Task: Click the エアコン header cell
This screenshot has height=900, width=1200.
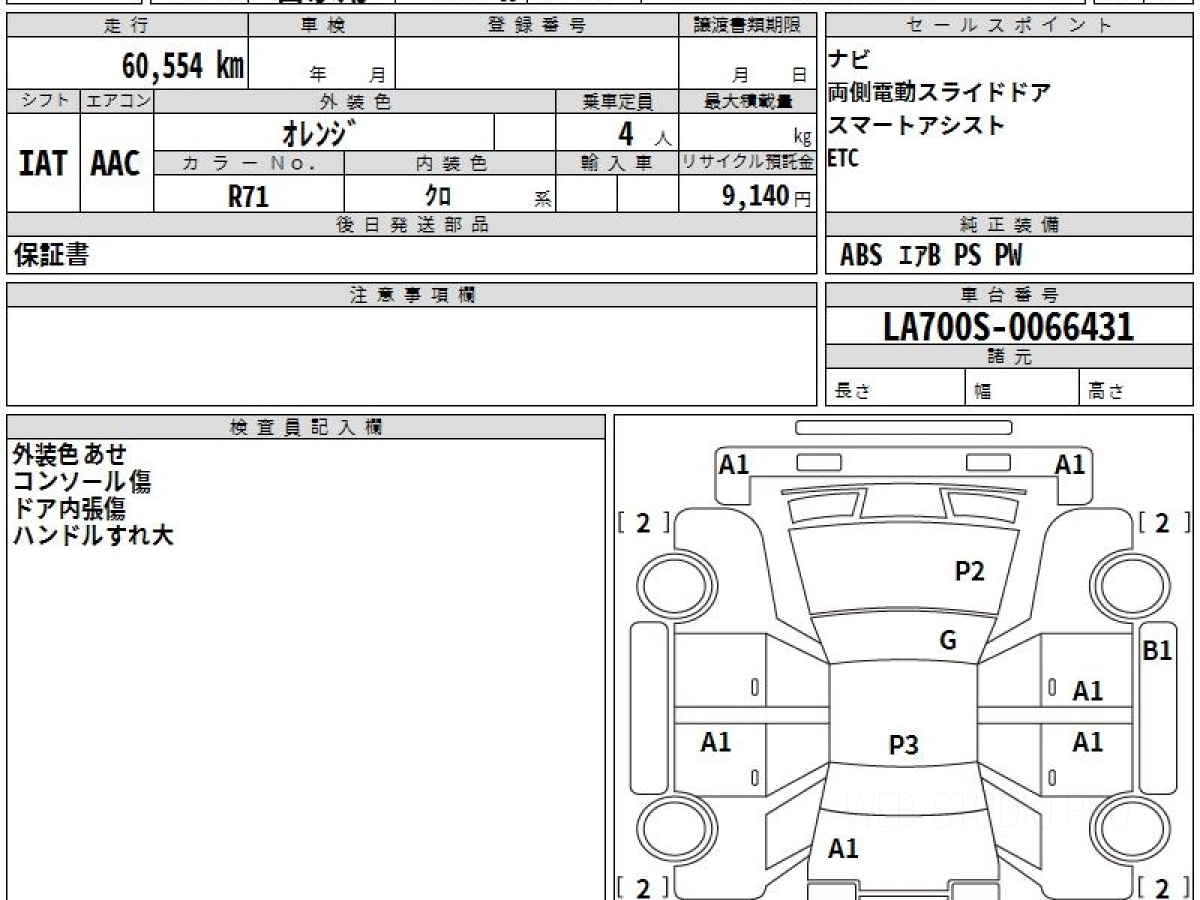Action: pyautogui.click(x=117, y=101)
